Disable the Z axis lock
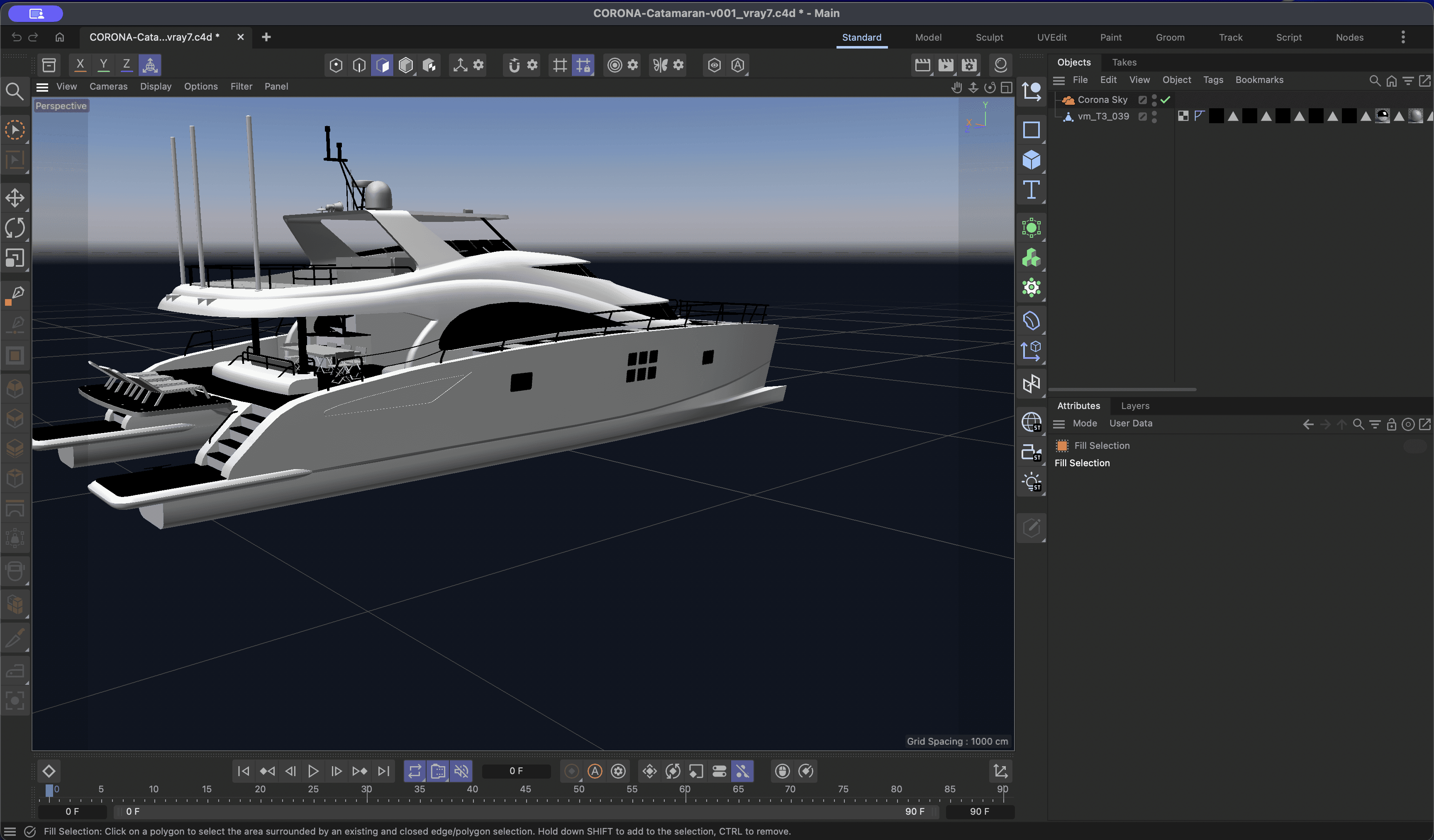 (126, 64)
